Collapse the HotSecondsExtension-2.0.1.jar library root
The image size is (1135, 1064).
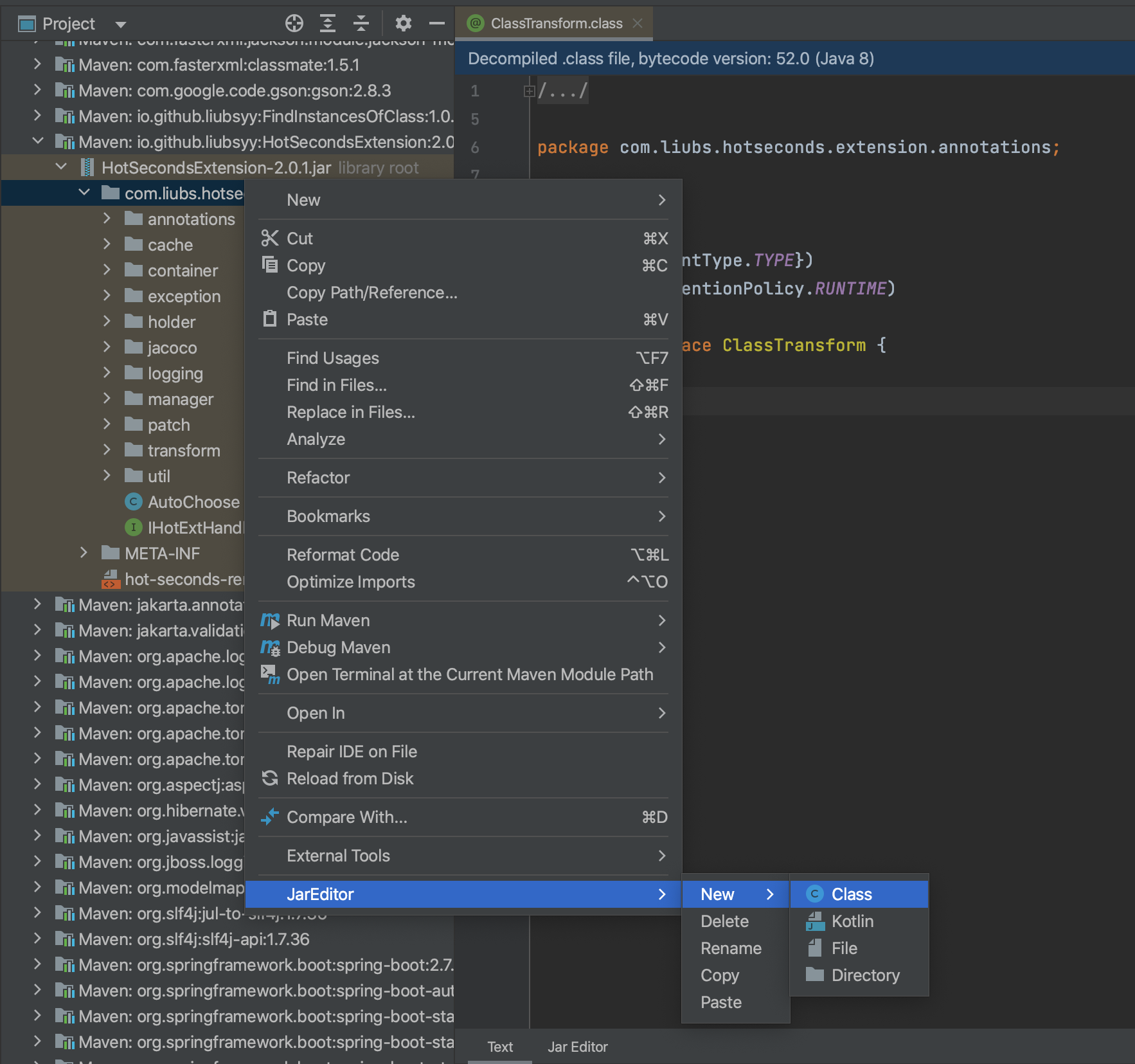[61, 168]
